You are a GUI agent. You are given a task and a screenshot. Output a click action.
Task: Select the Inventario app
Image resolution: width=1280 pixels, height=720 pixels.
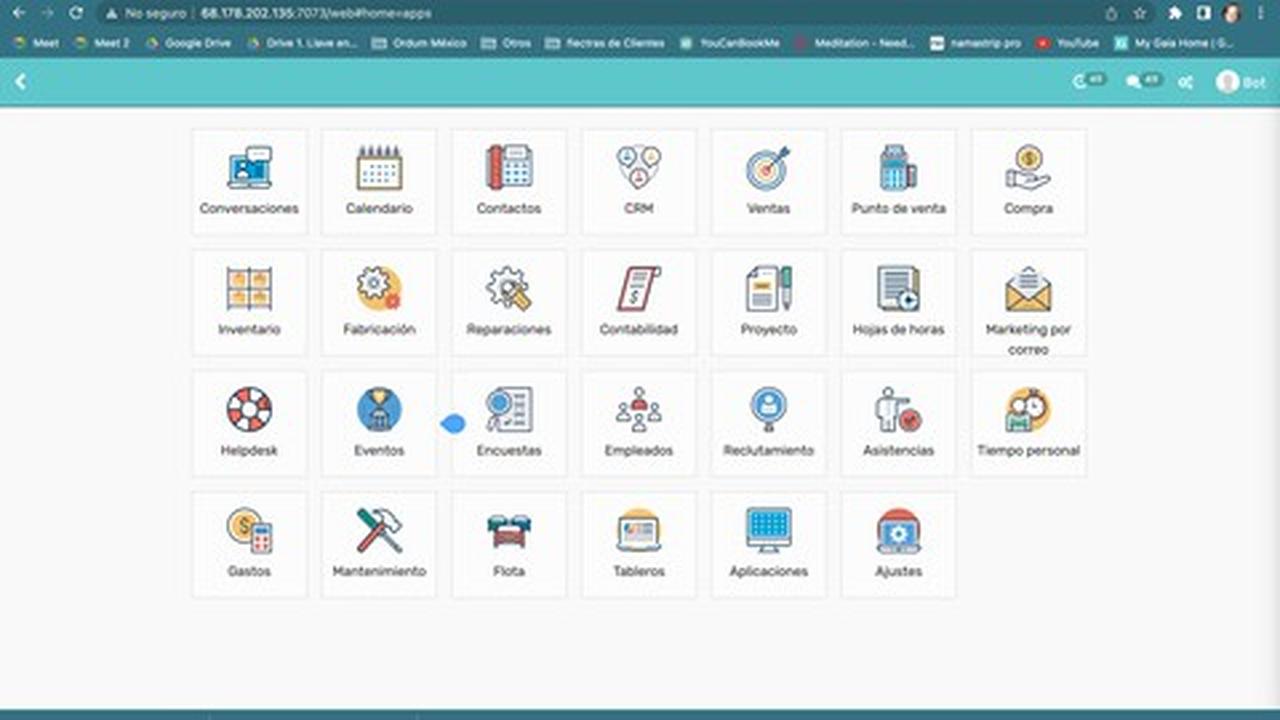249,302
